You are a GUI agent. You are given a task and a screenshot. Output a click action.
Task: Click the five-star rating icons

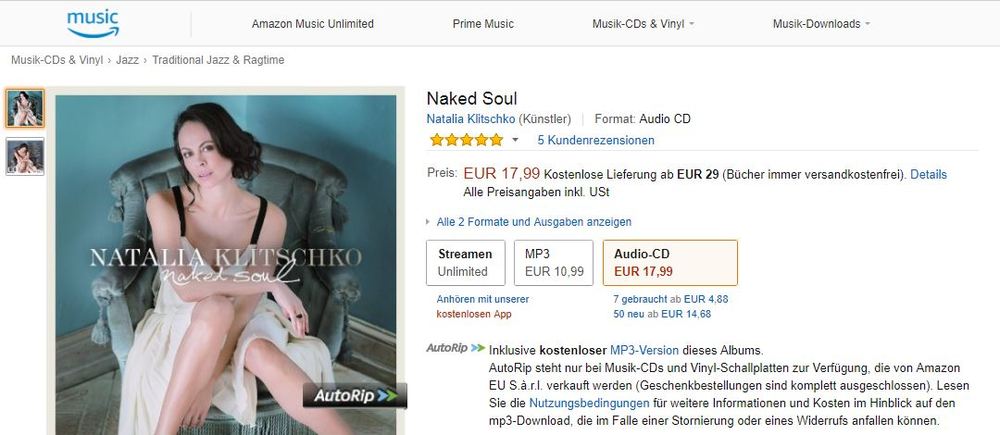pos(466,140)
